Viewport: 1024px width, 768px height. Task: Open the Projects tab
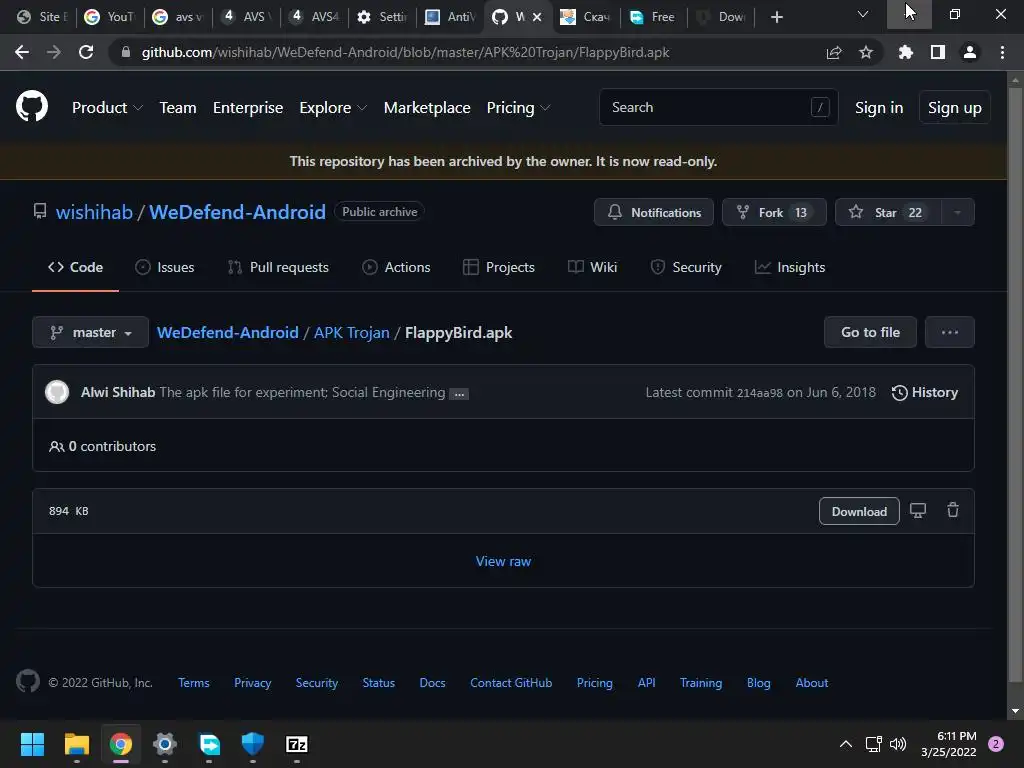(x=499, y=267)
